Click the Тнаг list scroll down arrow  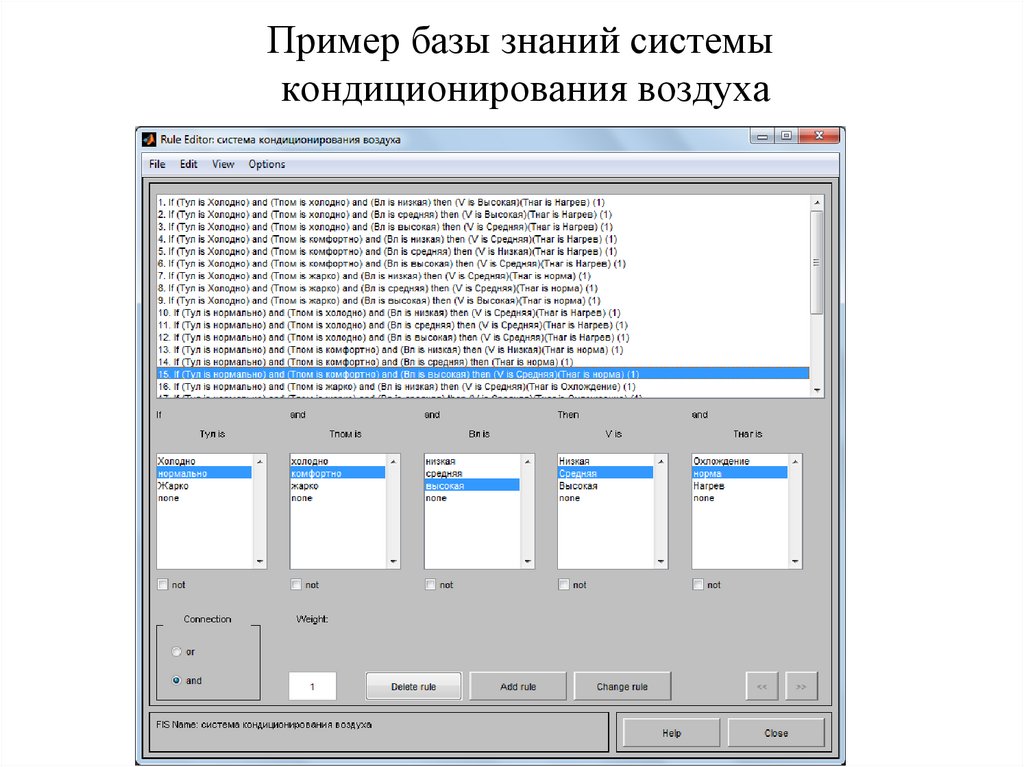coord(795,561)
